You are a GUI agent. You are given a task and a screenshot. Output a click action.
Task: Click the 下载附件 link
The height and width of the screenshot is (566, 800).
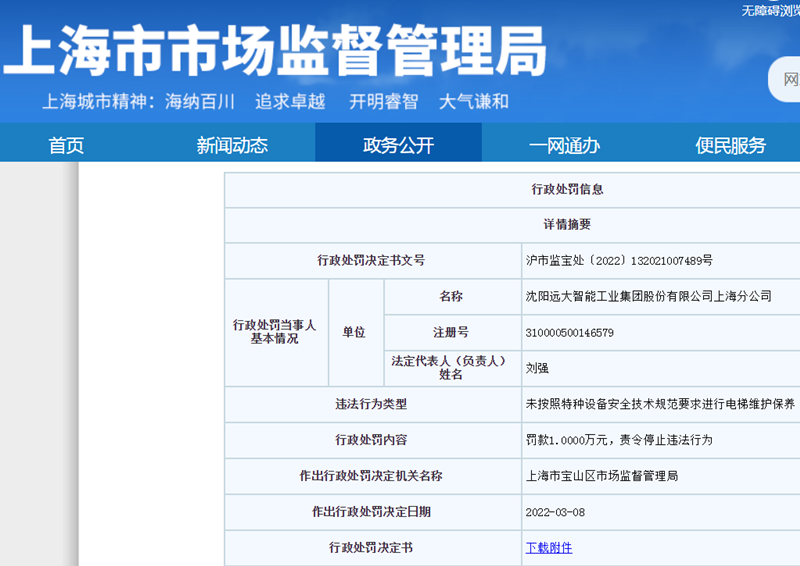click(549, 548)
